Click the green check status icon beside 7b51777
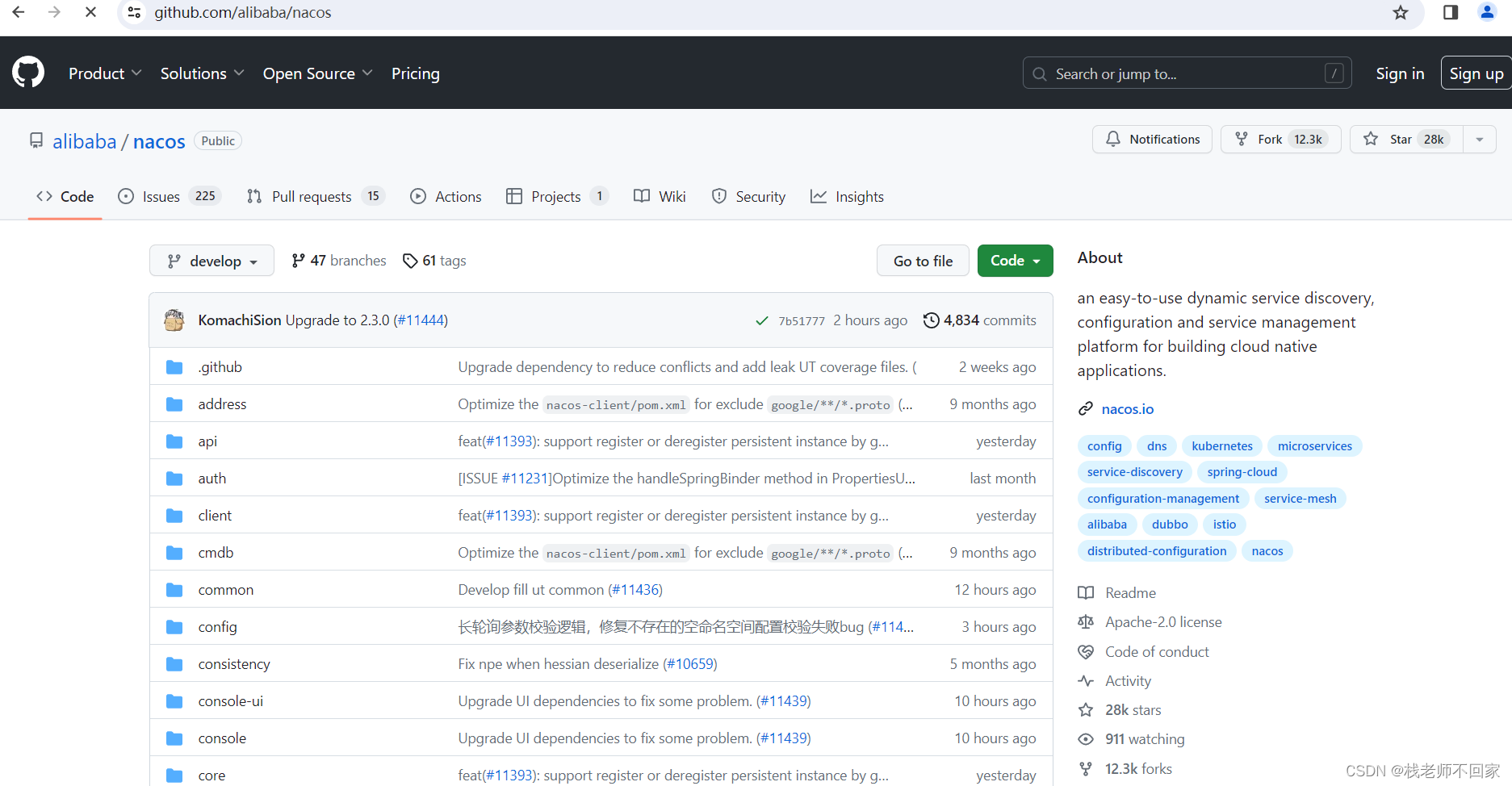1512x786 pixels. tap(761, 320)
